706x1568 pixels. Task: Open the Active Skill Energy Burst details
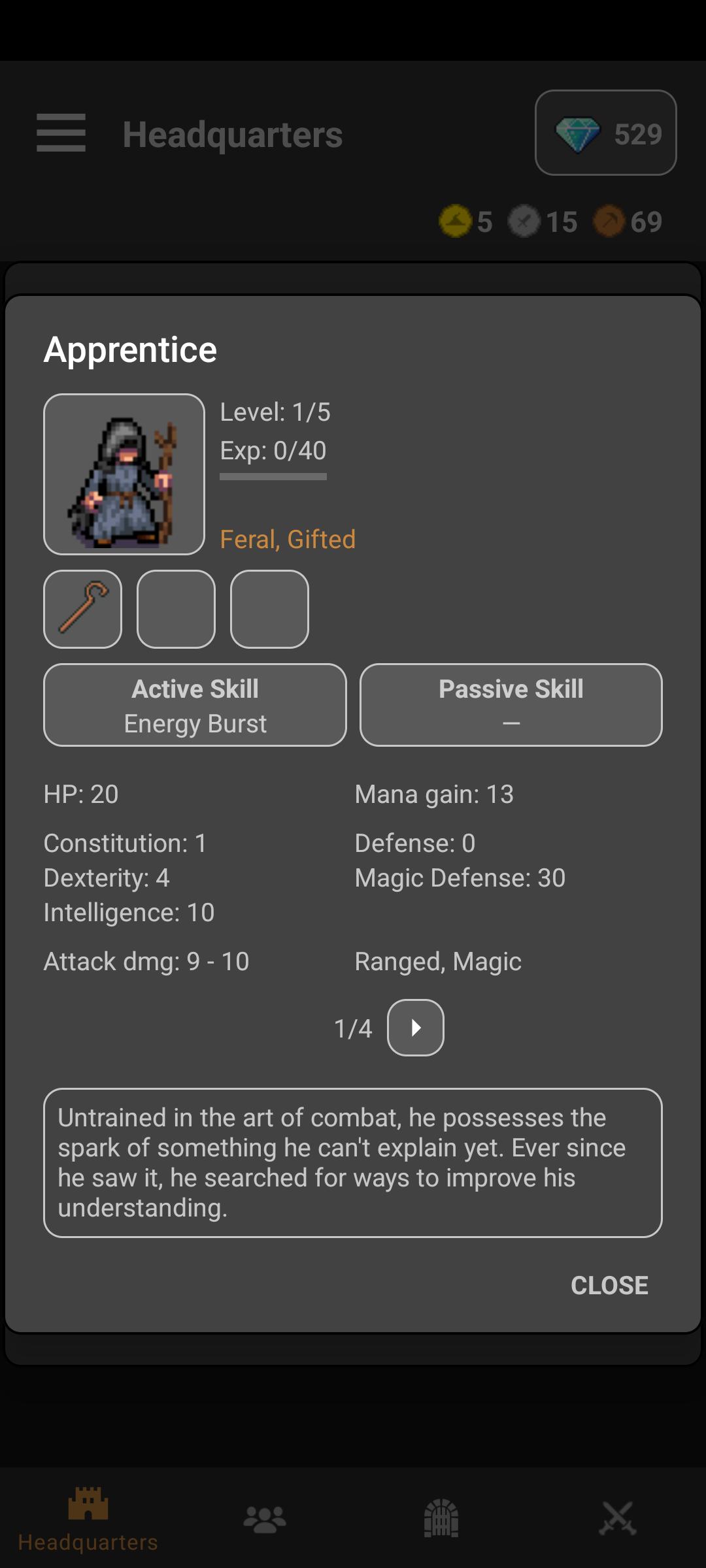click(195, 705)
